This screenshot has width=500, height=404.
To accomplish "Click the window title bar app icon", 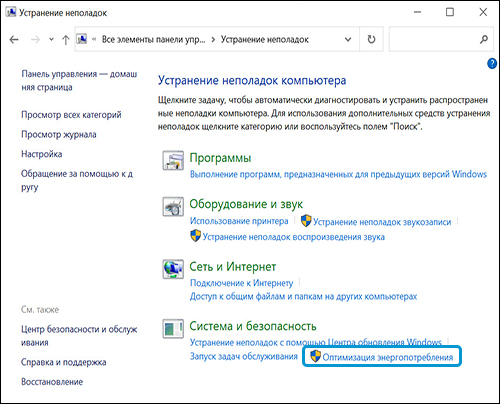I will click(11, 12).
